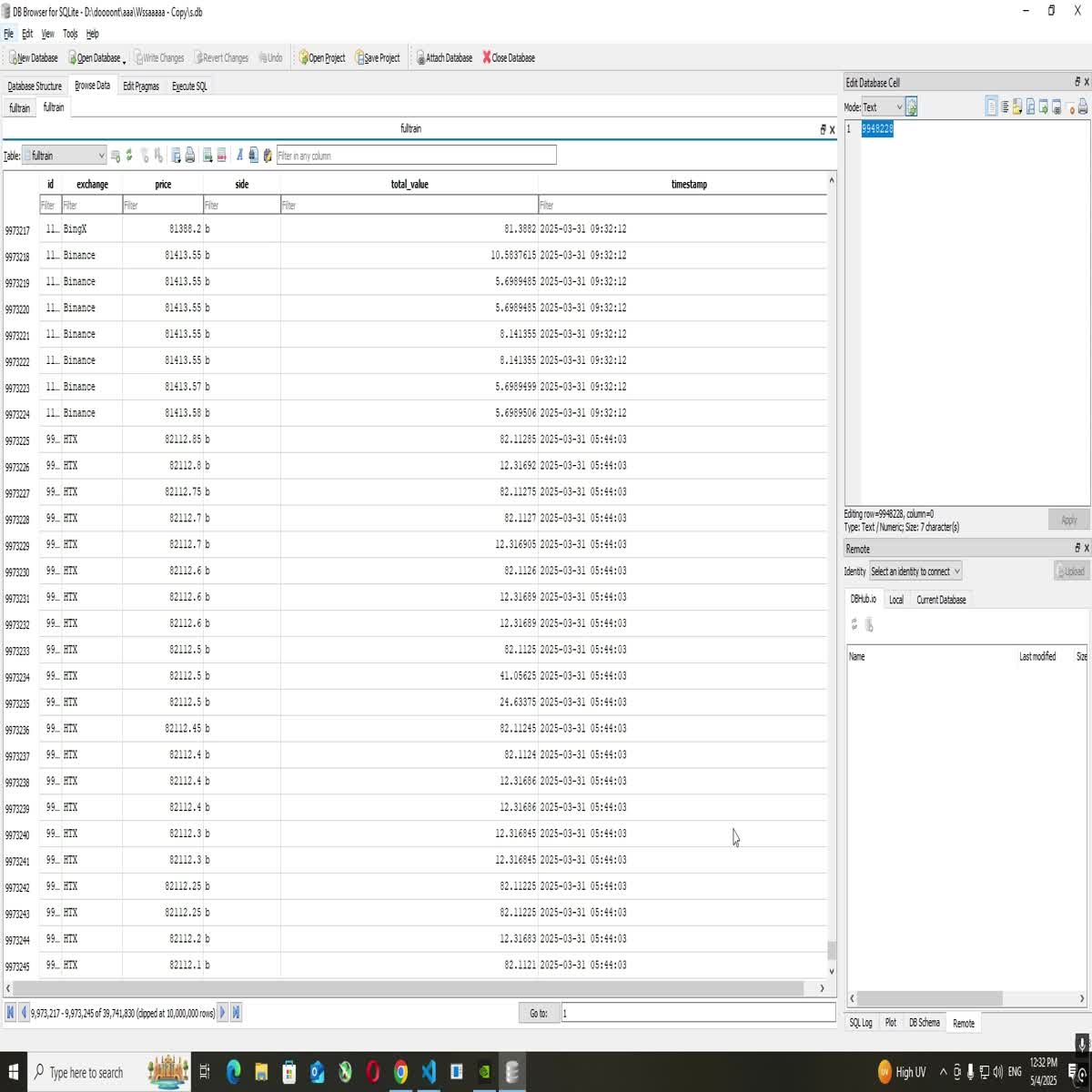Toggle word wrap in the Edit Cell panel
Viewport: 1092px width, 1092px height.
(x=991, y=106)
